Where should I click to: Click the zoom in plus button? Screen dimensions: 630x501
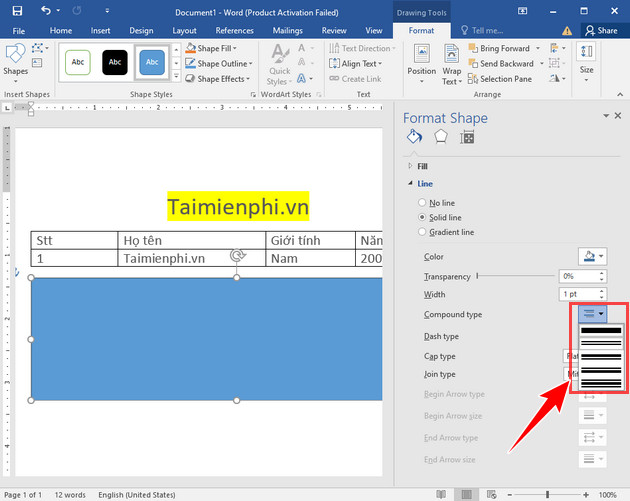point(586,495)
